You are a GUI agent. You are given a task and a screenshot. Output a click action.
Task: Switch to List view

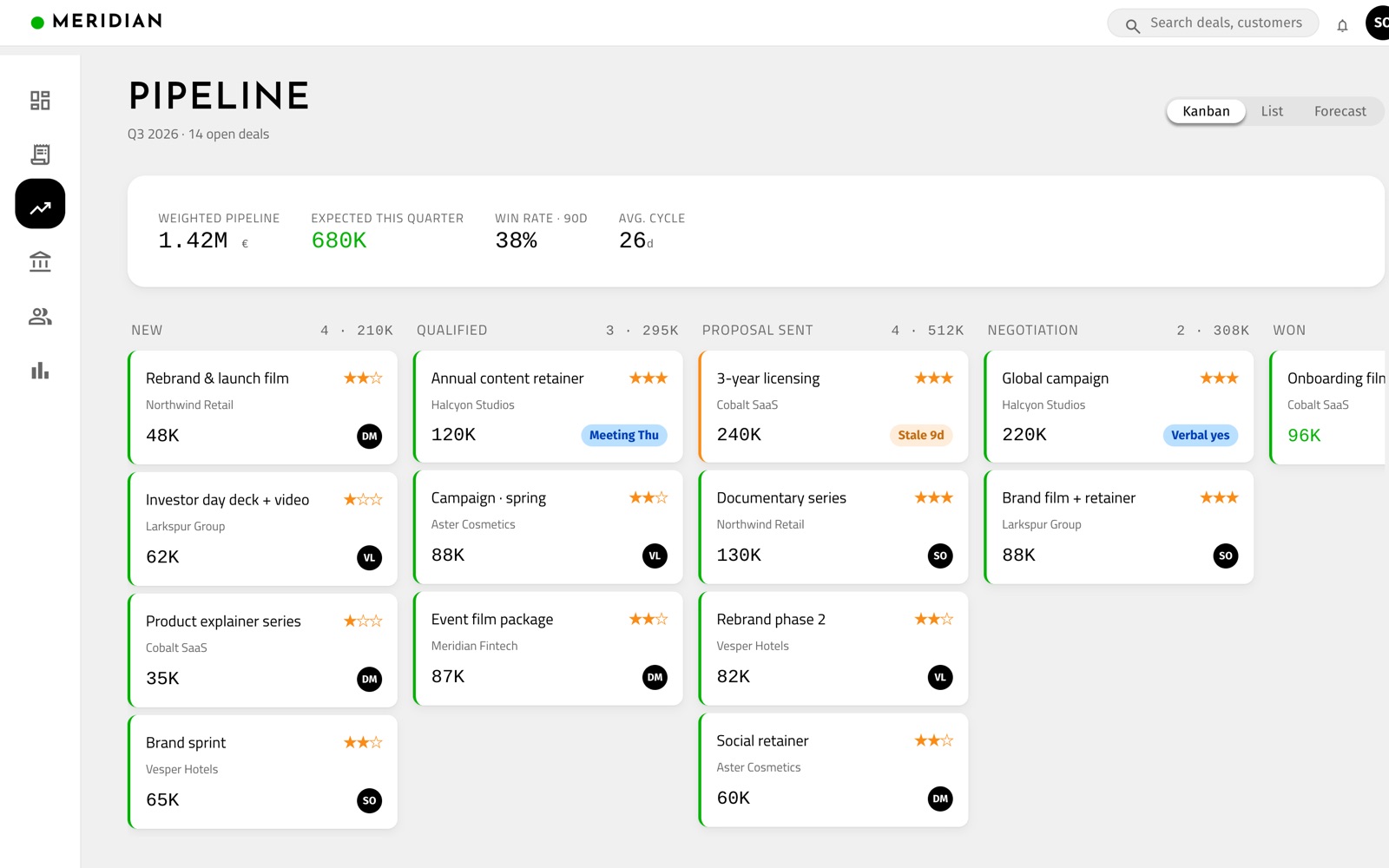pyautogui.click(x=1272, y=111)
